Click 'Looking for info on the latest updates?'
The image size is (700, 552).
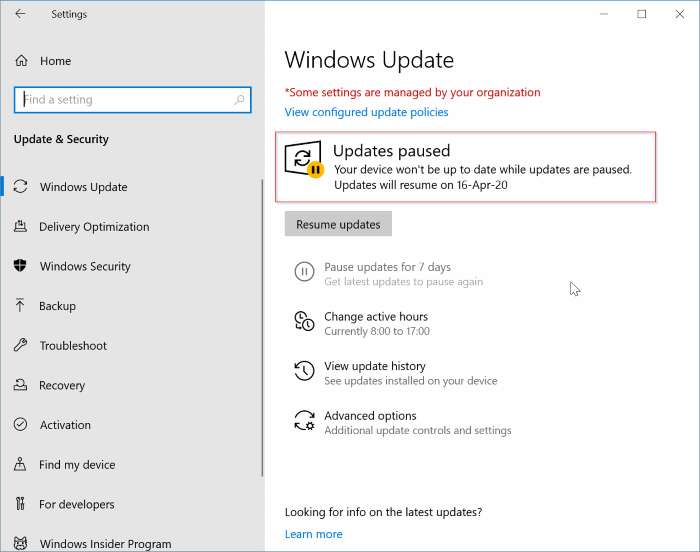pos(383,512)
